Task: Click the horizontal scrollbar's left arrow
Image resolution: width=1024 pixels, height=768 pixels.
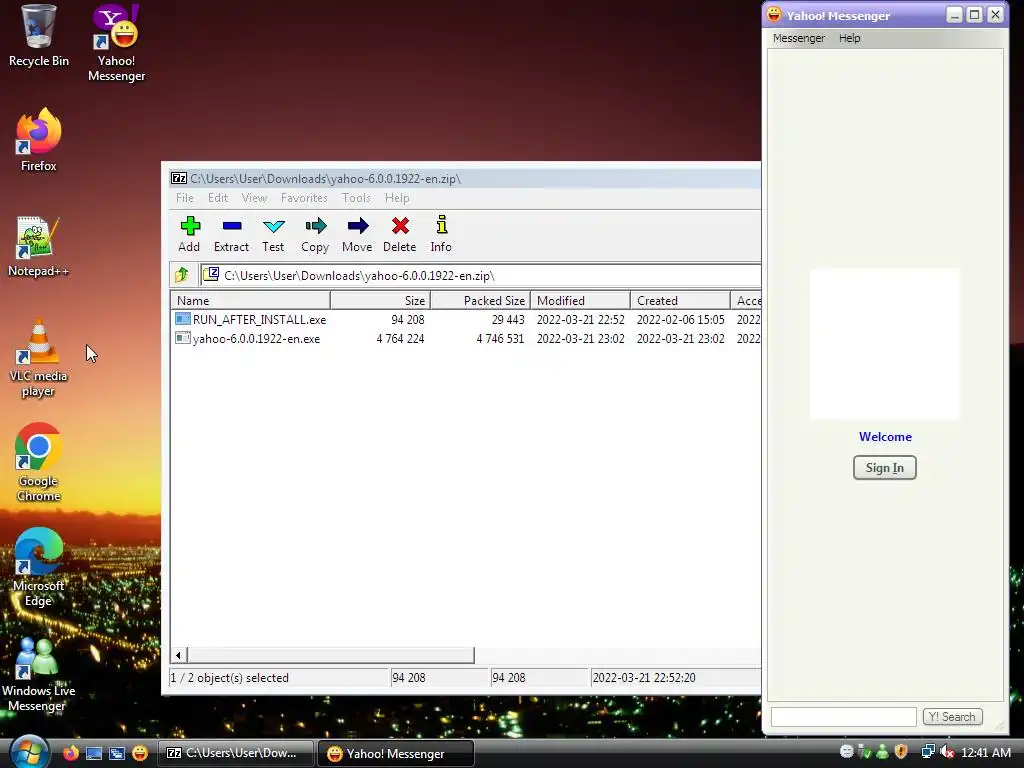Action: (179, 655)
